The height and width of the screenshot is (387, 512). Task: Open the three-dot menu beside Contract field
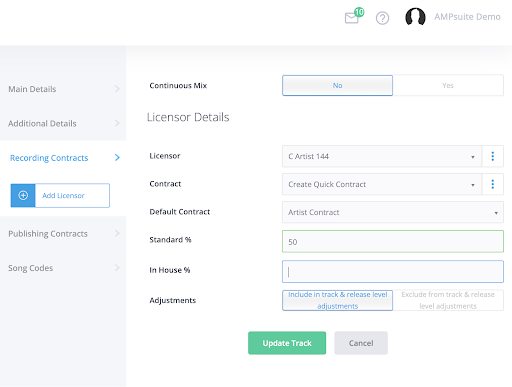pos(493,184)
